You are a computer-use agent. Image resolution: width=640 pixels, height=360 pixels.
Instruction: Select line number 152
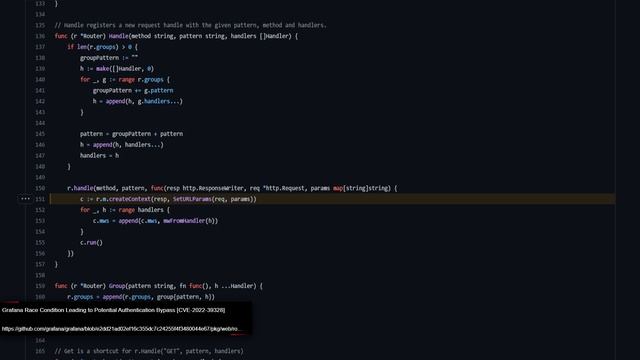[40, 210]
